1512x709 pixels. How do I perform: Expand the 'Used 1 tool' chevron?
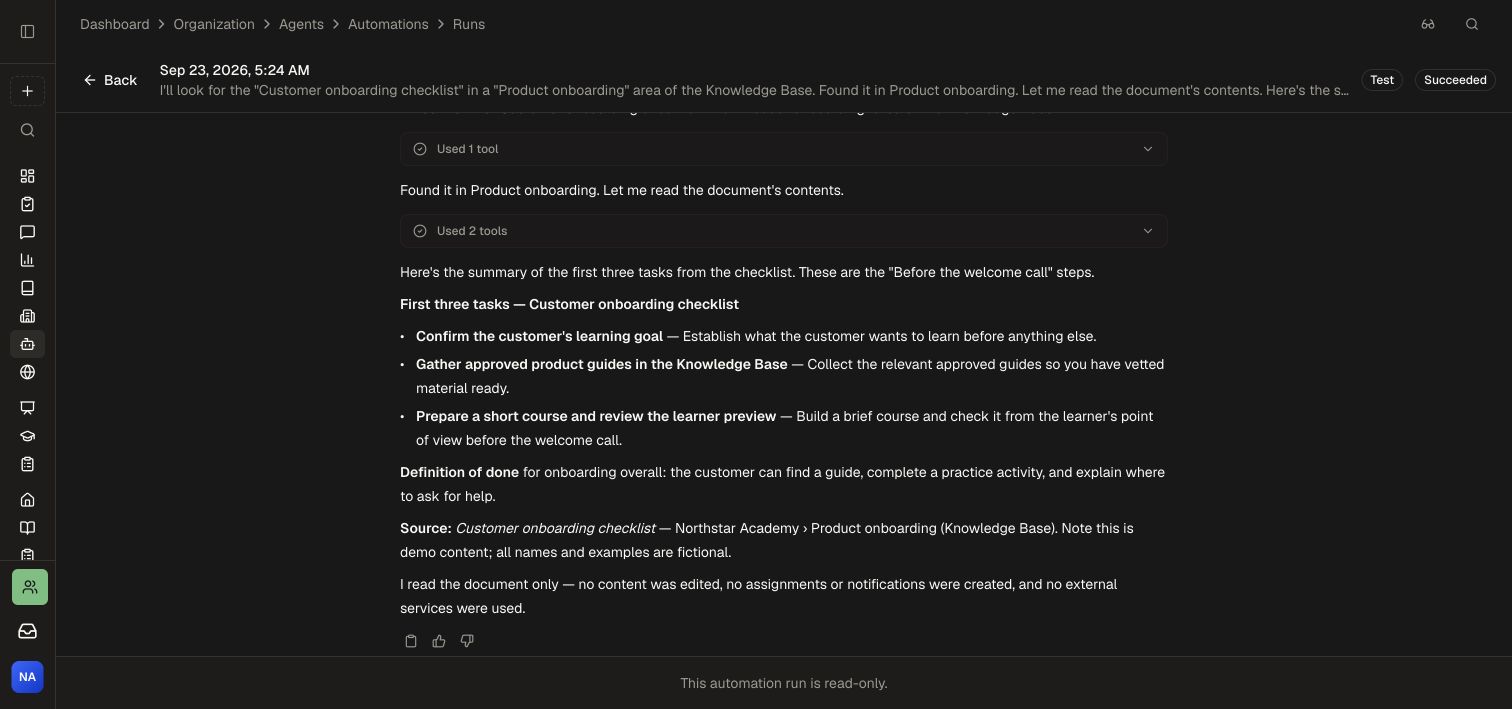[1148, 149]
